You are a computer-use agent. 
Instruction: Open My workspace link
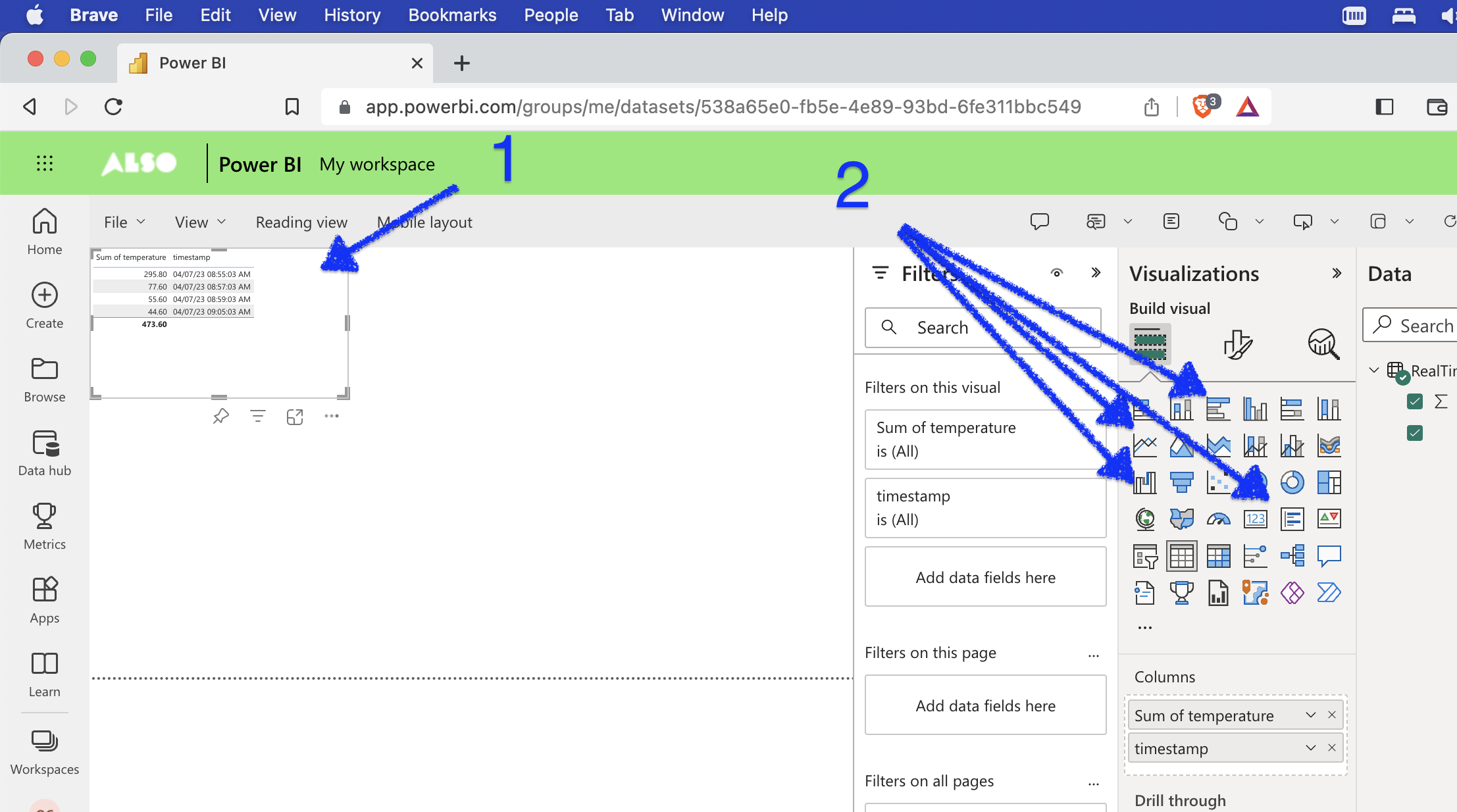pyautogui.click(x=377, y=164)
